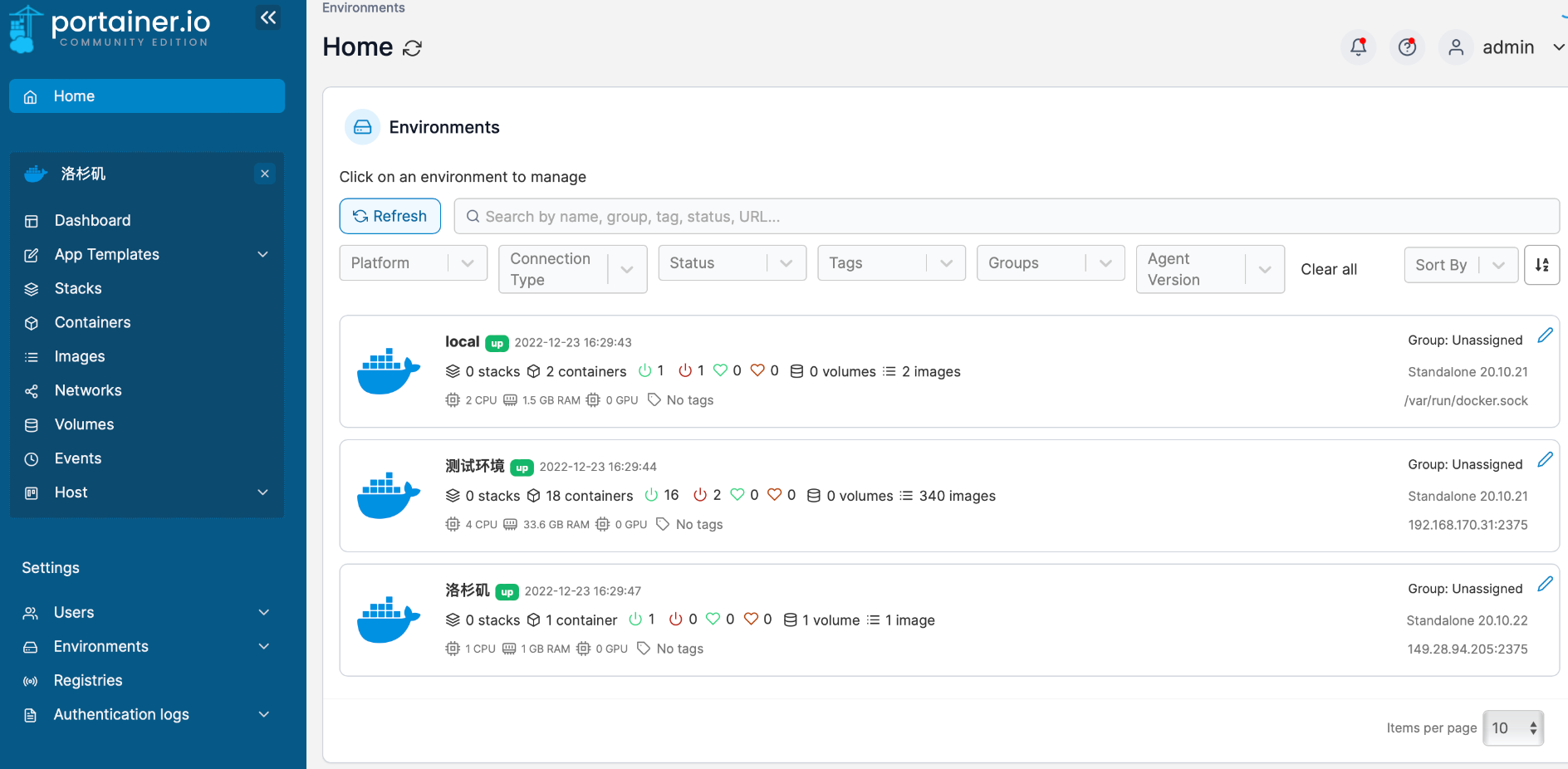
Task: Expand the Users settings chevron
Action: 264,613
